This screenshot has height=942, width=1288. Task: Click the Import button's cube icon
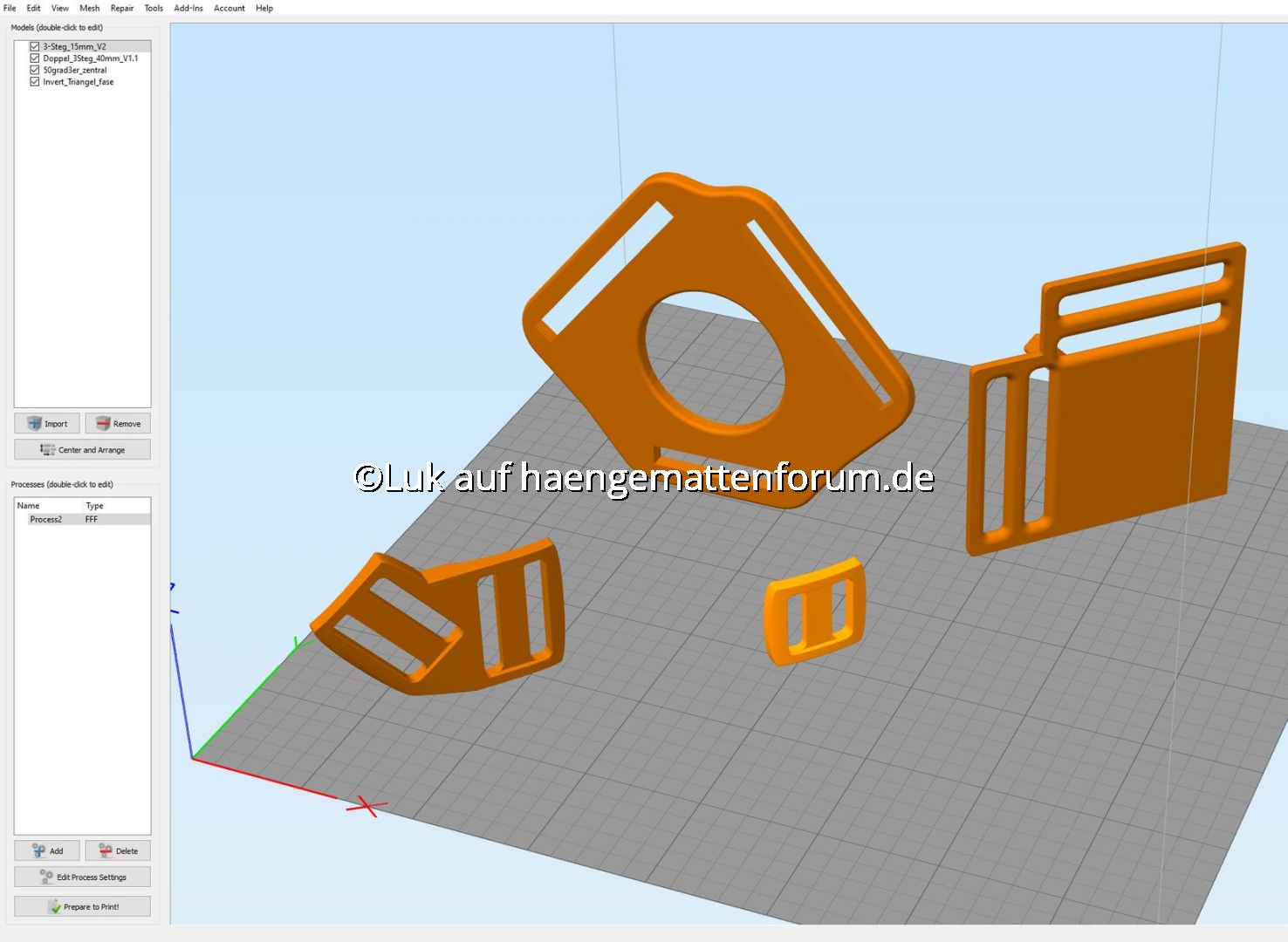pos(35,424)
